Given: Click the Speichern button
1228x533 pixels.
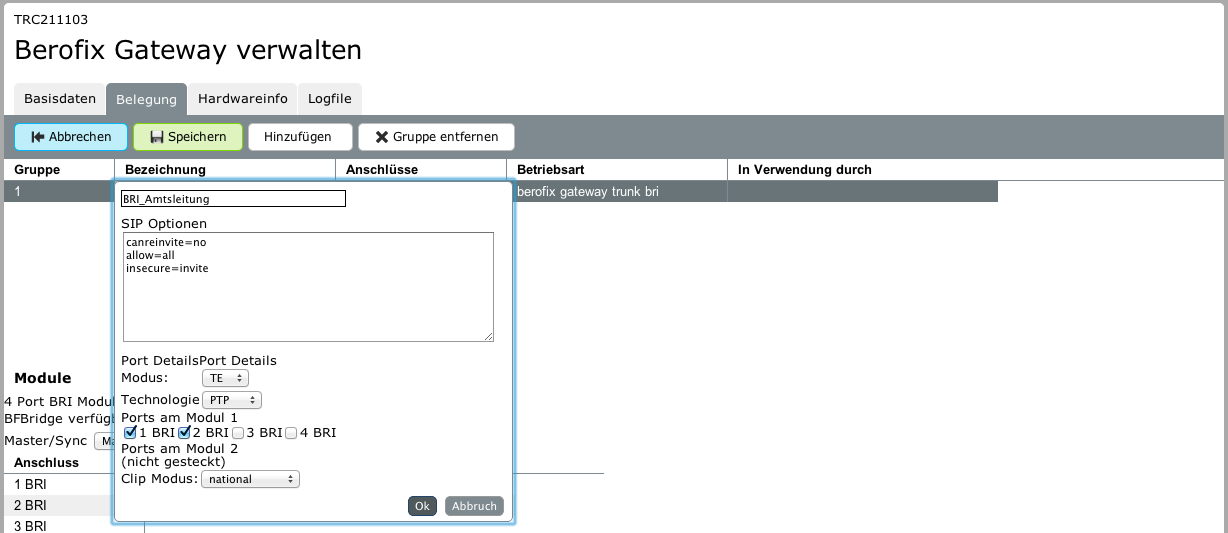Looking at the screenshot, I should pos(188,137).
